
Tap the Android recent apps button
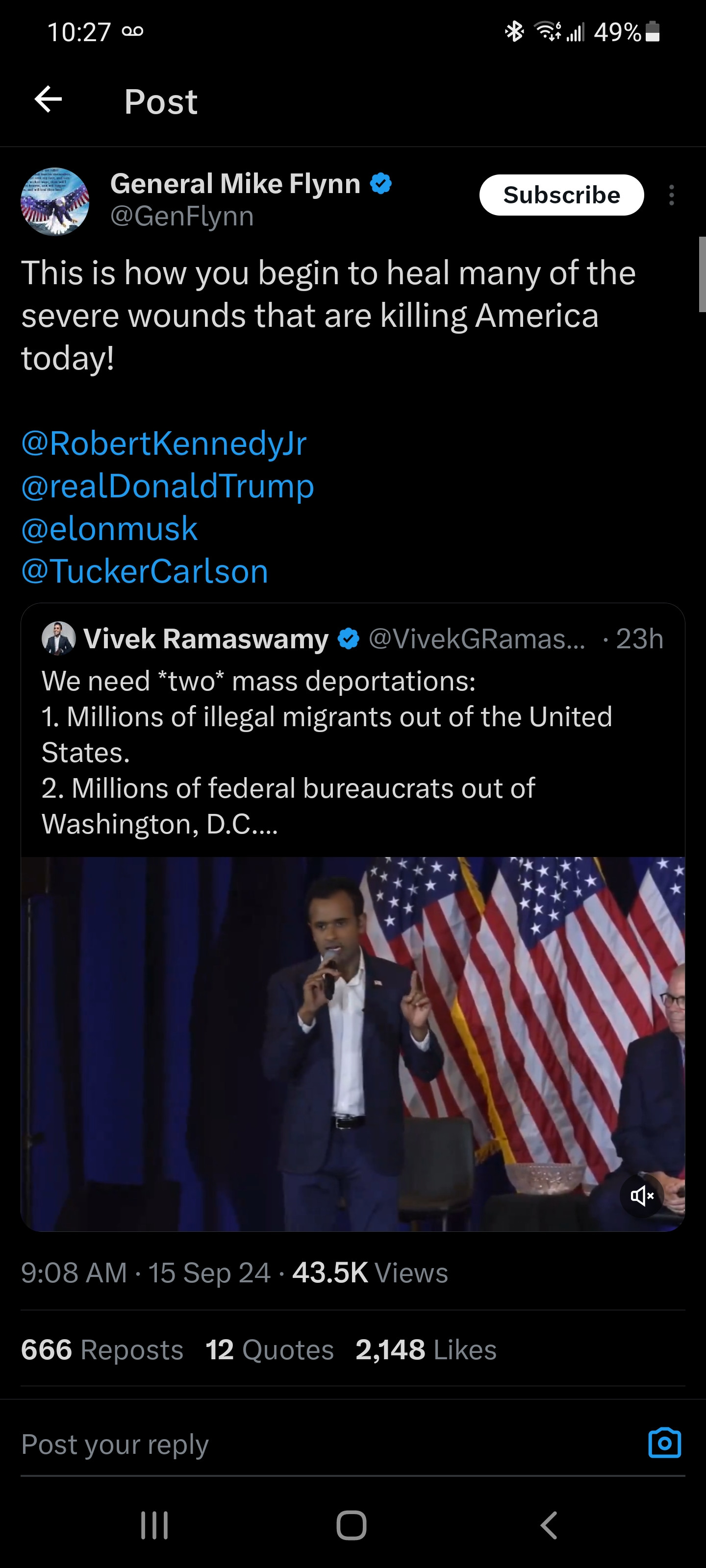click(154, 1525)
